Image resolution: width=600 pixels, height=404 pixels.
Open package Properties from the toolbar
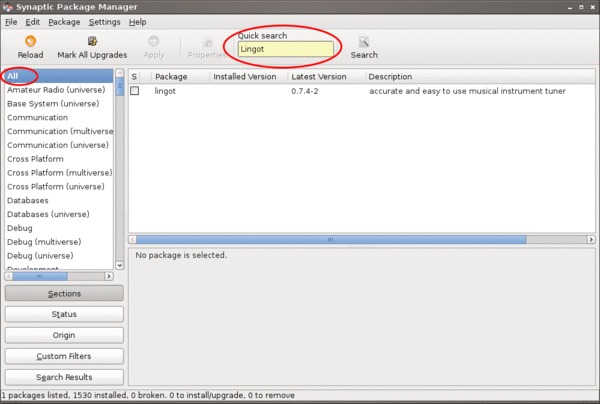(206, 42)
